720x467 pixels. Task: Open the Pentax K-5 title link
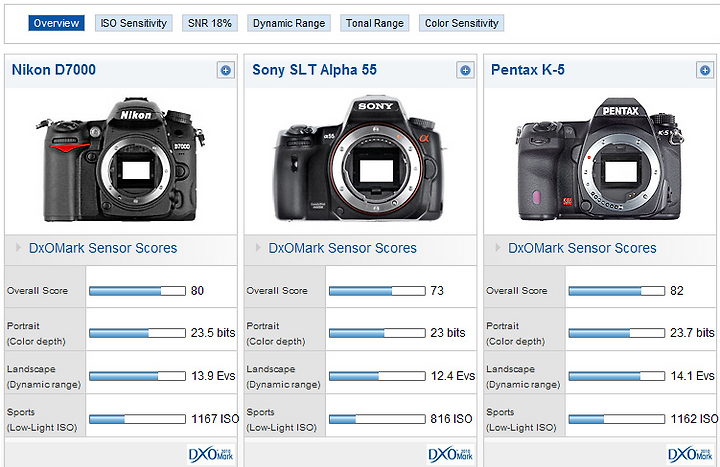tap(528, 70)
